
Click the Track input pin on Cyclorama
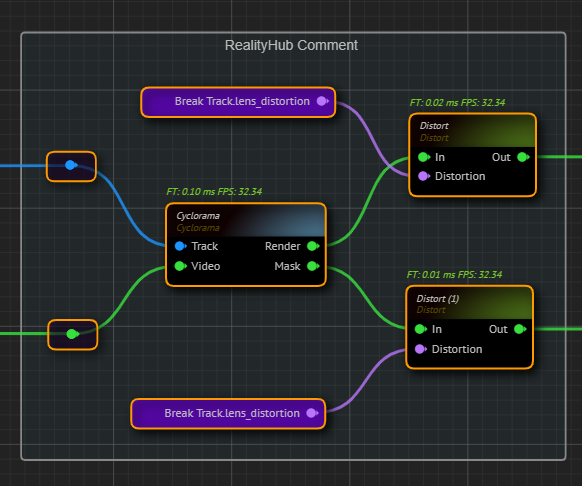click(x=180, y=246)
